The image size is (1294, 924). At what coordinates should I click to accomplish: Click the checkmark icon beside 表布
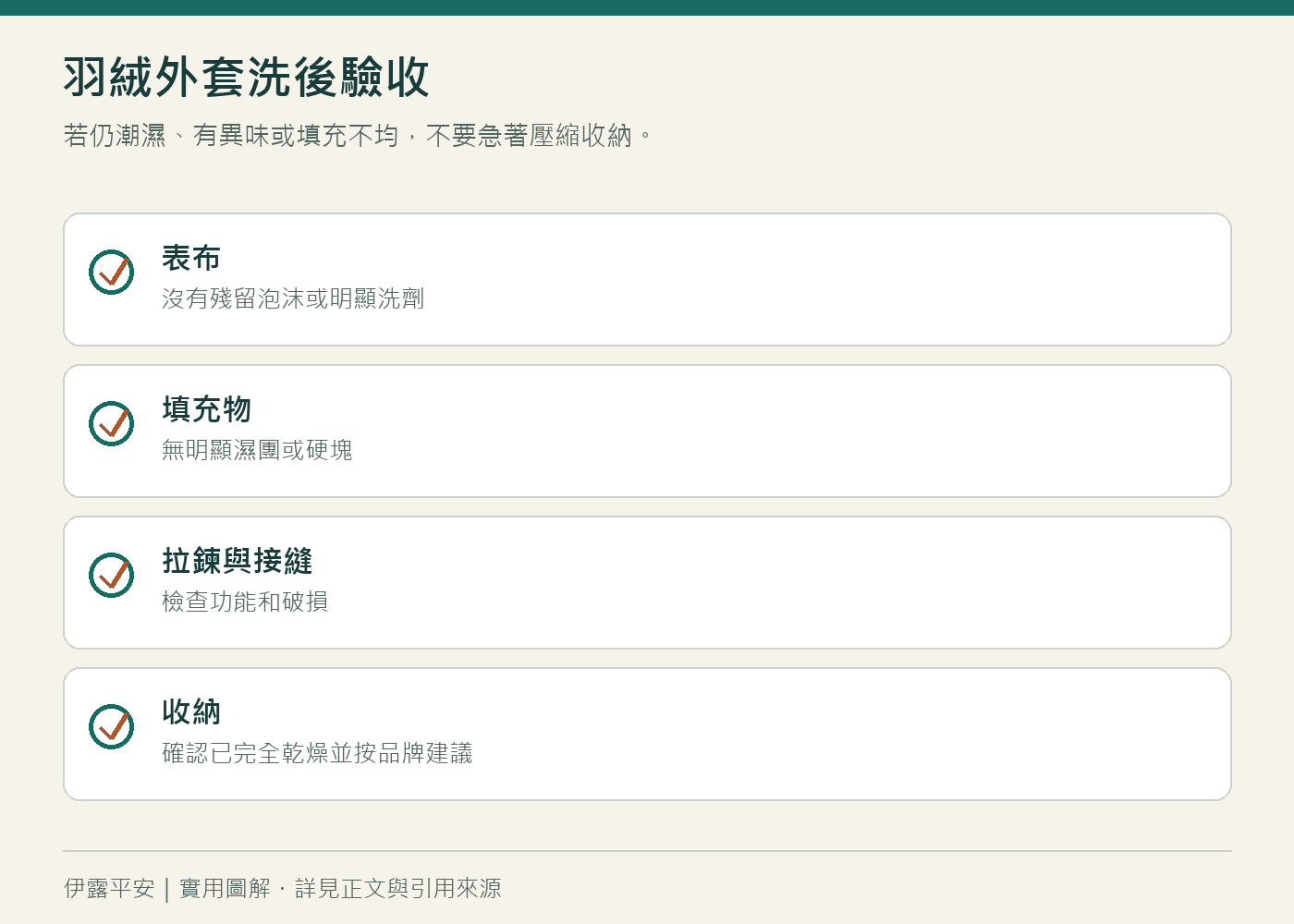pyautogui.click(x=112, y=272)
